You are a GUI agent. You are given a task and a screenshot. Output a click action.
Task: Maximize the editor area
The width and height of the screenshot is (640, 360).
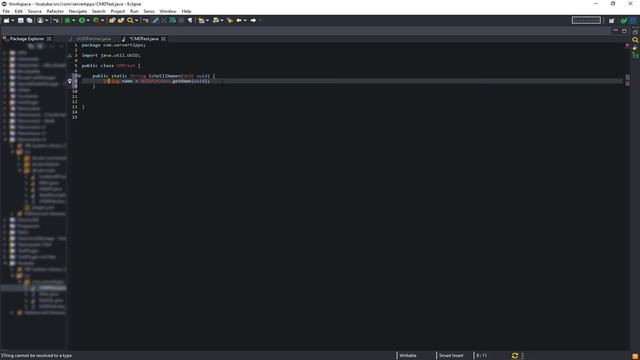624,31
